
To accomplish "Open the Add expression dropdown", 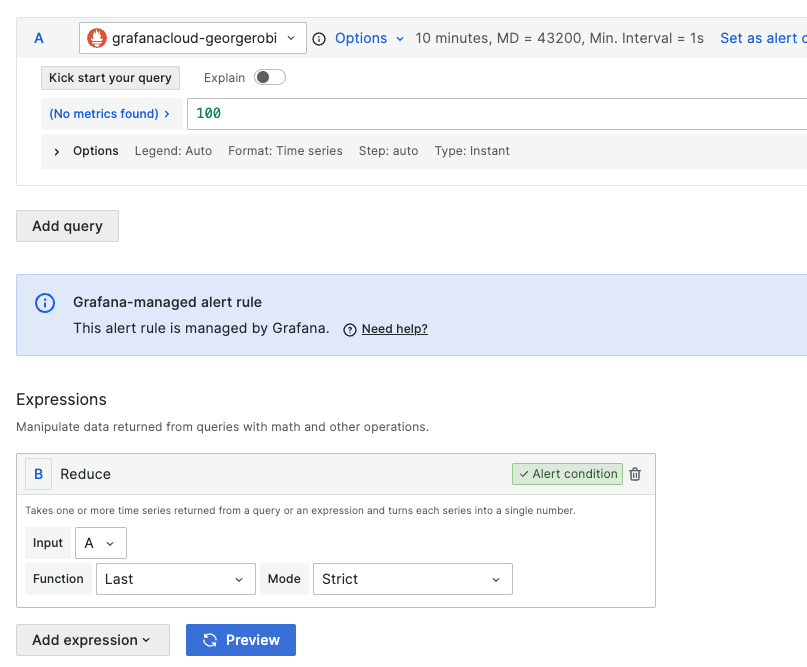I will 92,640.
